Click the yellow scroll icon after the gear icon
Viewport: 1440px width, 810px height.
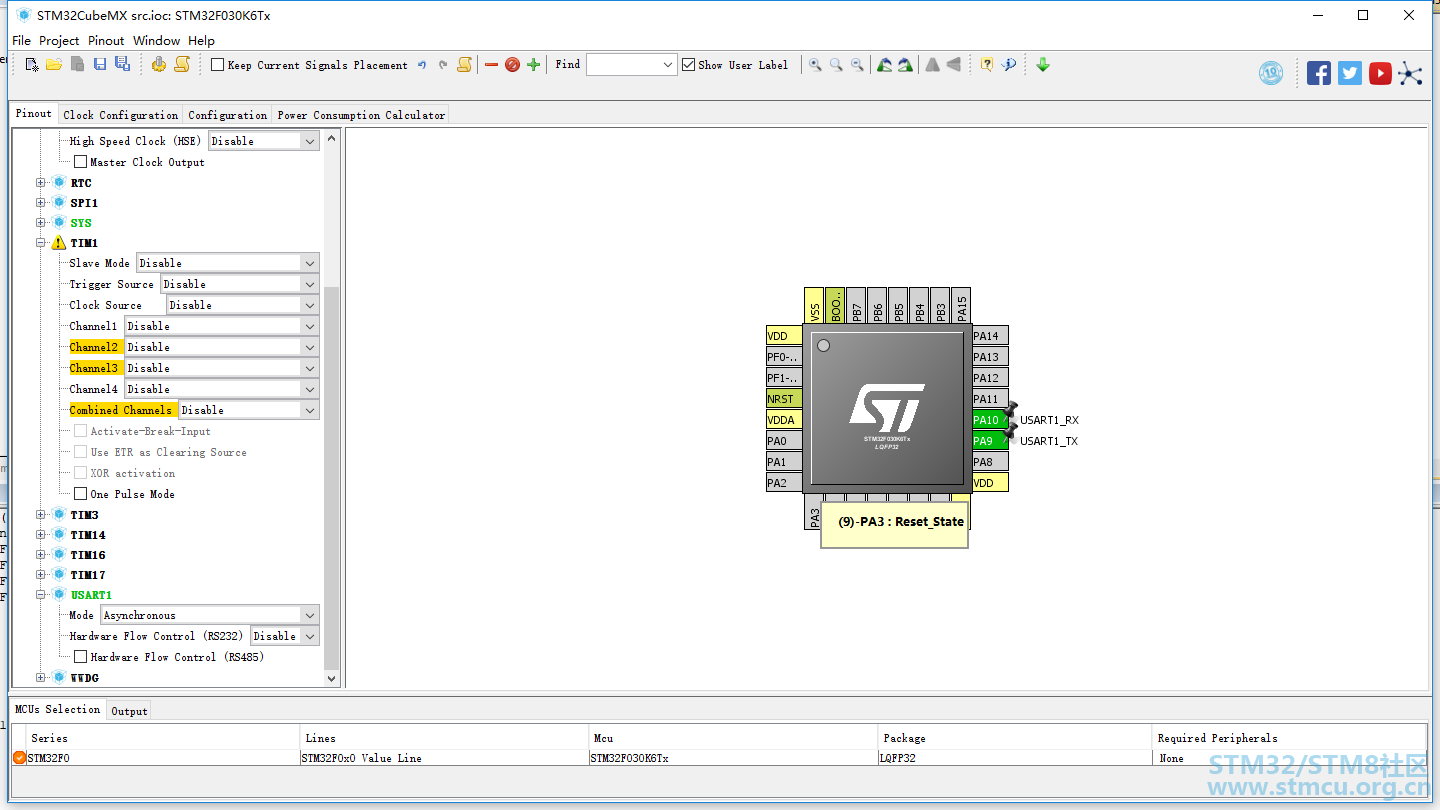pyautogui.click(x=182, y=65)
